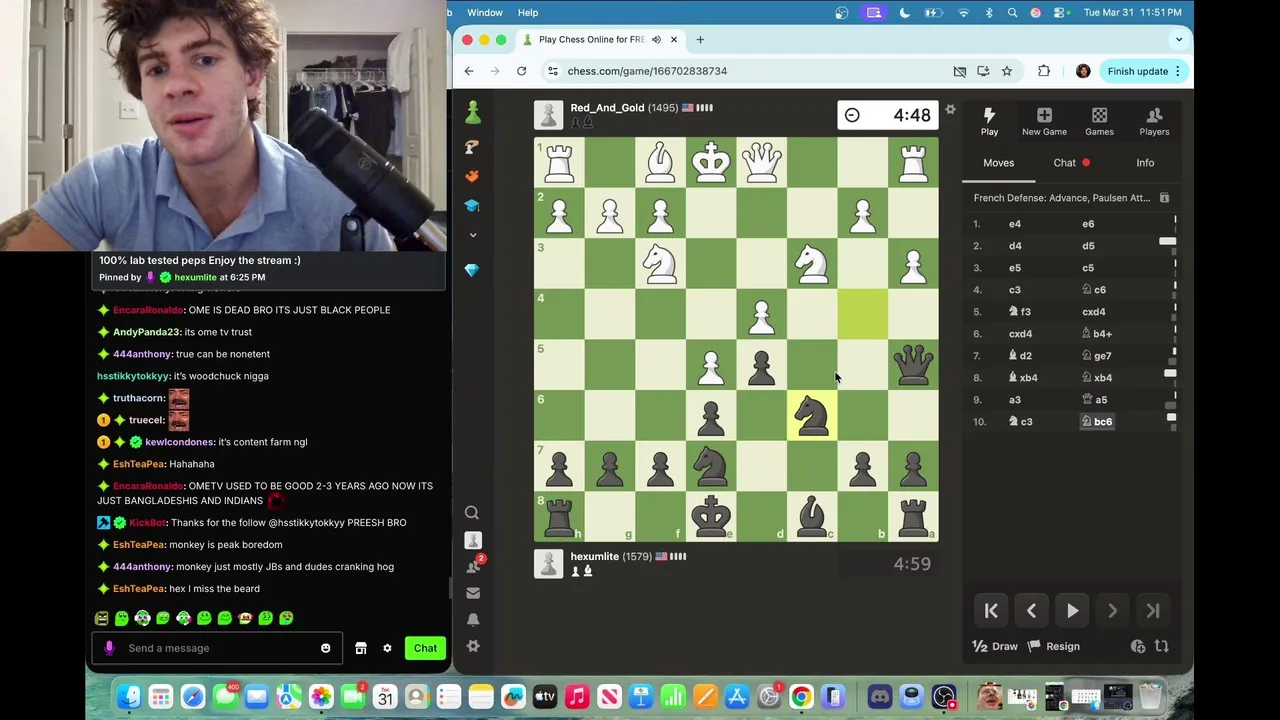
Task: Open the diamond membership icon
Action: (x=472, y=270)
